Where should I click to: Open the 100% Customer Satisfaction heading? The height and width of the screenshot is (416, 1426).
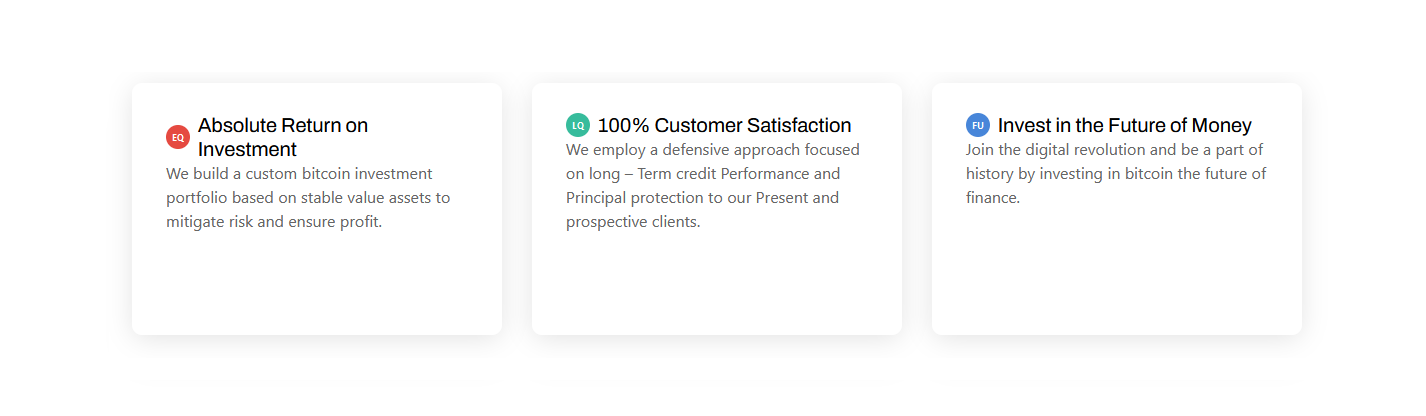(724, 125)
